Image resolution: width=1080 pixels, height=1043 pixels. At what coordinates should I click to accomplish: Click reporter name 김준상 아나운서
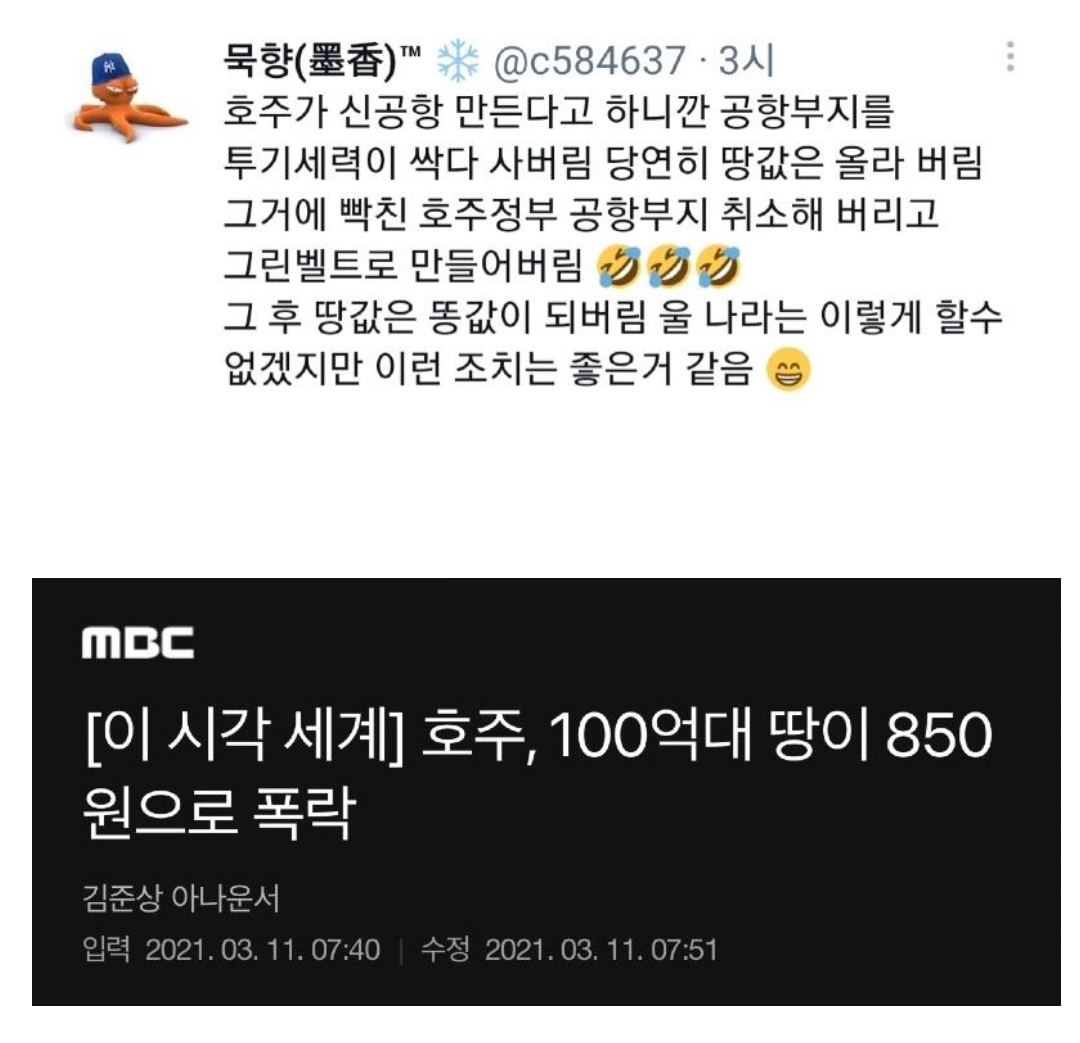tap(181, 898)
